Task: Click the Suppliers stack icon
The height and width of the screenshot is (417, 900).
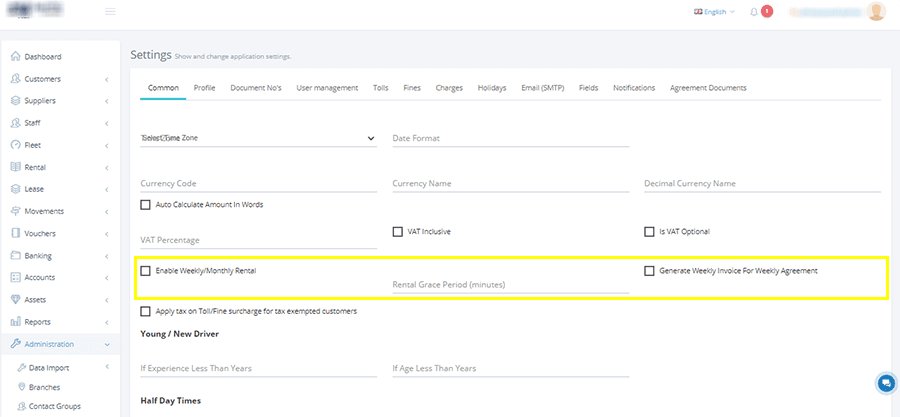Action: click(x=16, y=101)
